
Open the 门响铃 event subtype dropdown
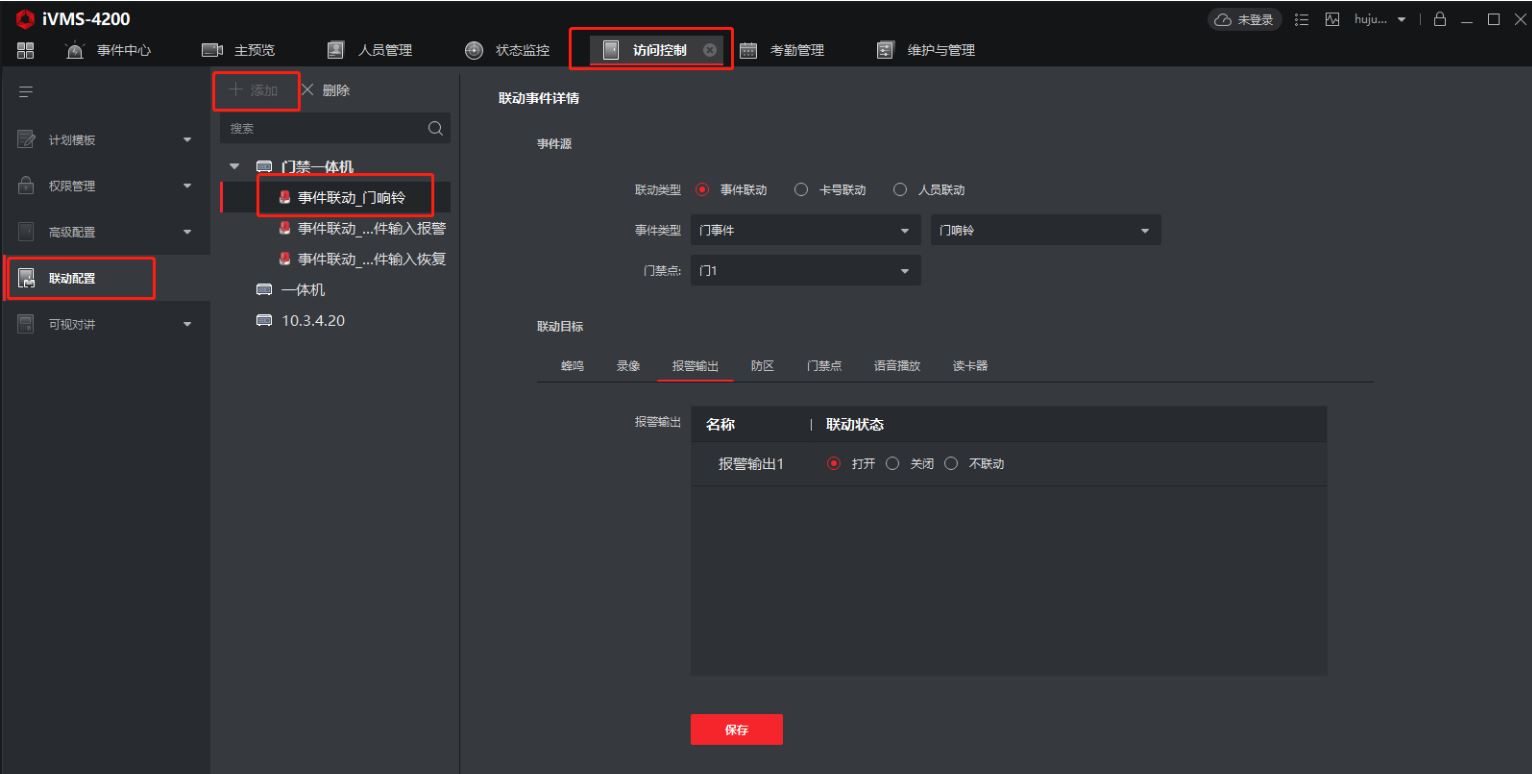pyautogui.click(x=1046, y=231)
